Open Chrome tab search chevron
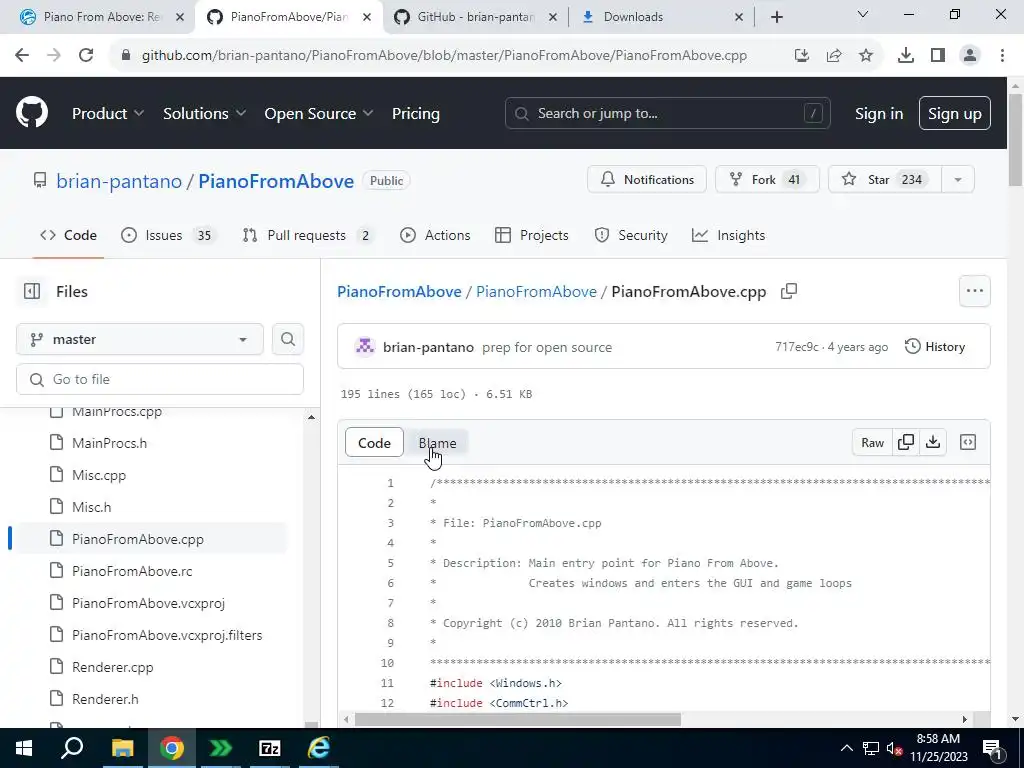Image resolution: width=1024 pixels, height=768 pixels. pyautogui.click(x=863, y=14)
